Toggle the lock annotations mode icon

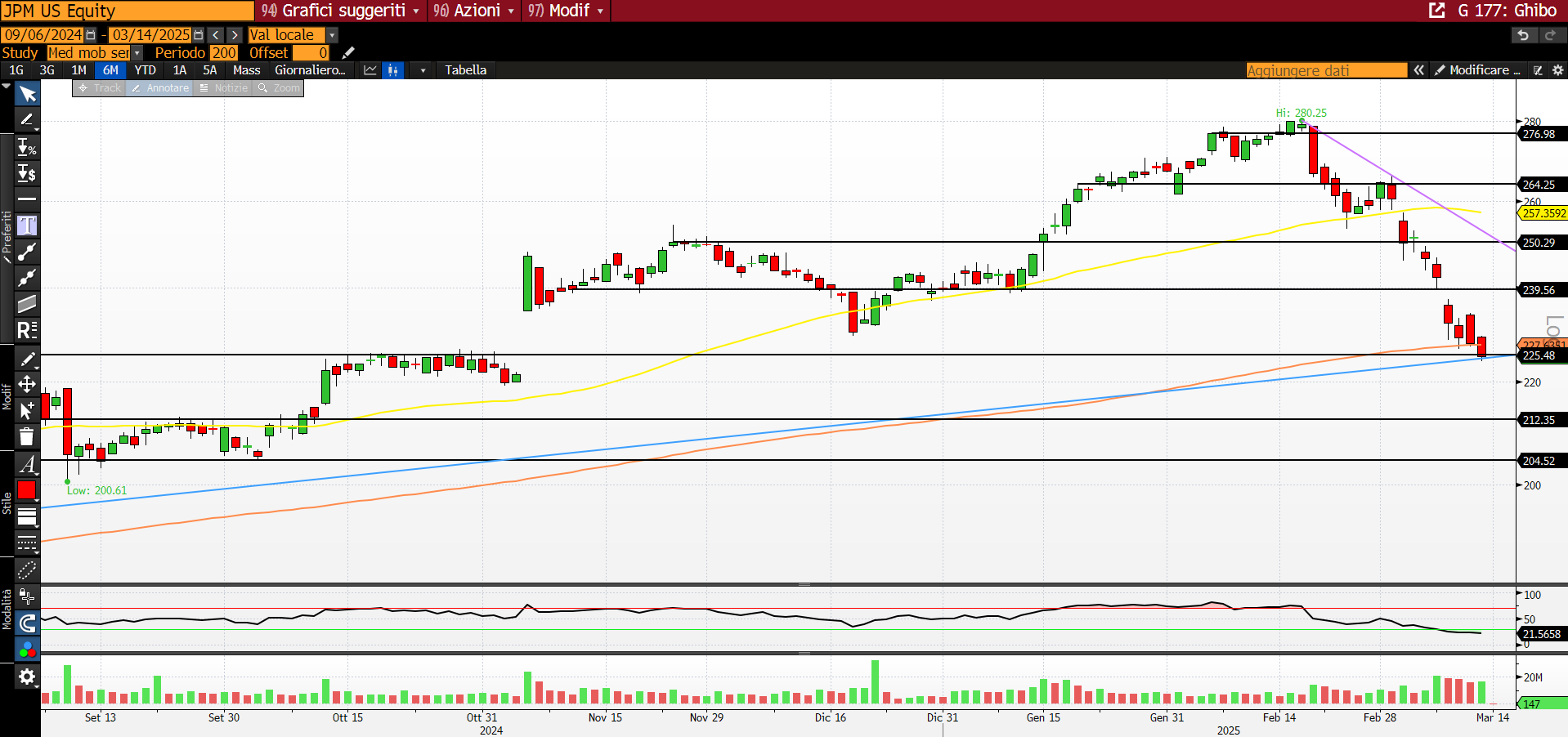27,597
